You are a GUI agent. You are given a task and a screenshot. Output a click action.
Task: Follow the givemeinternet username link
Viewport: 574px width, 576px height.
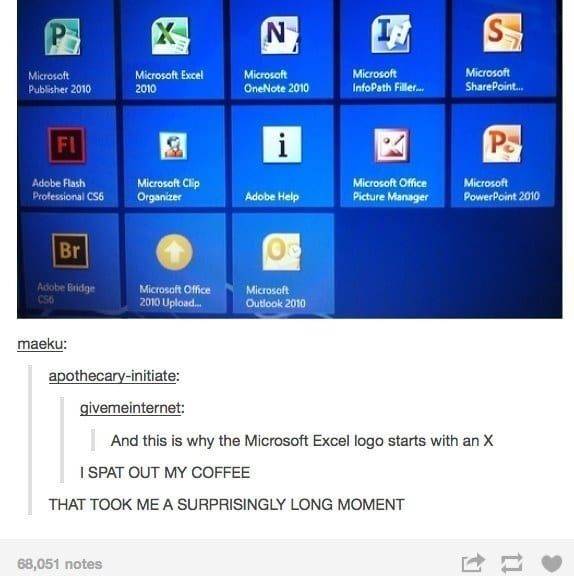coord(131,408)
